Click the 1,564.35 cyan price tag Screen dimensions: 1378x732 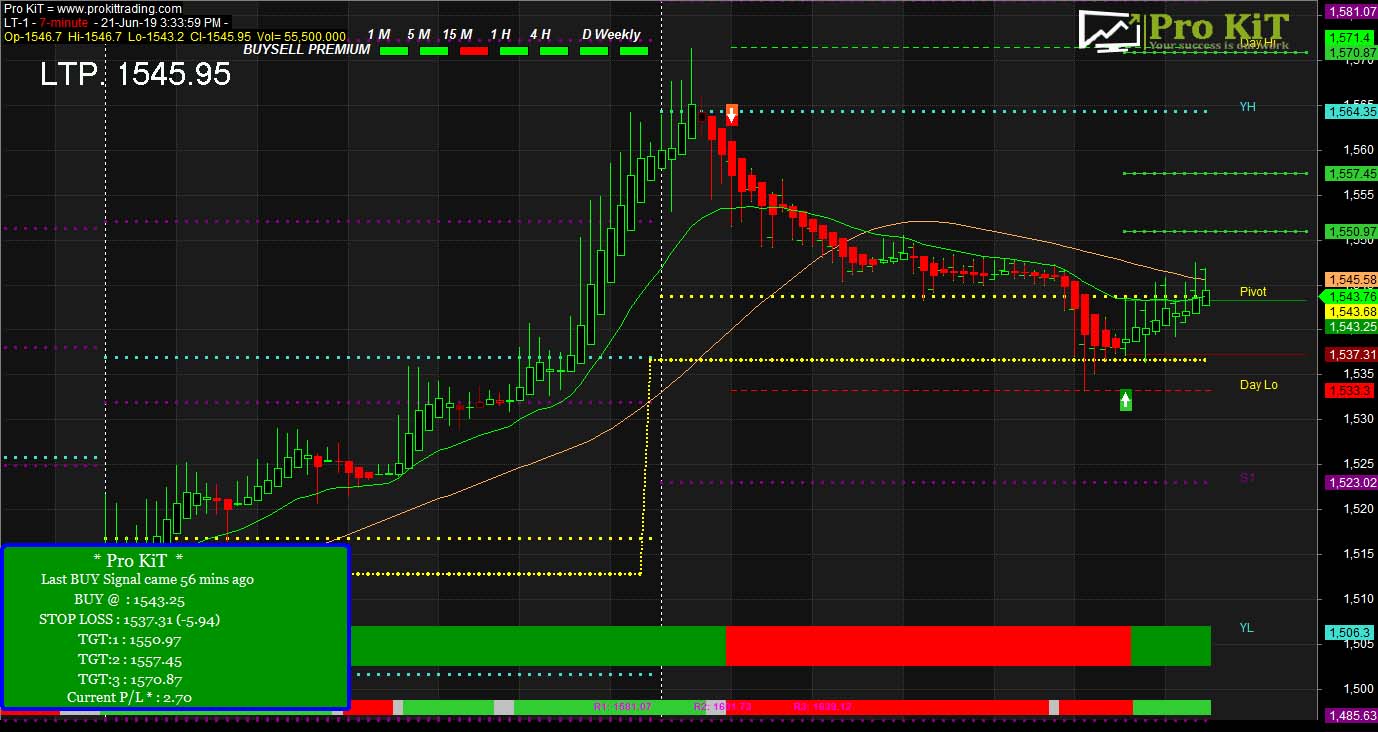(1350, 112)
